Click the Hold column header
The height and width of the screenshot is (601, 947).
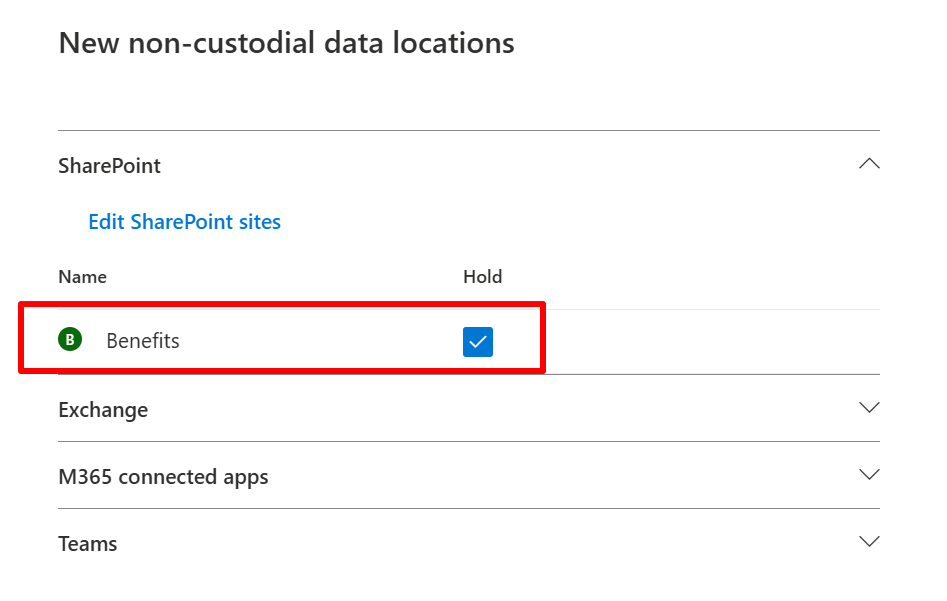click(x=482, y=276)
